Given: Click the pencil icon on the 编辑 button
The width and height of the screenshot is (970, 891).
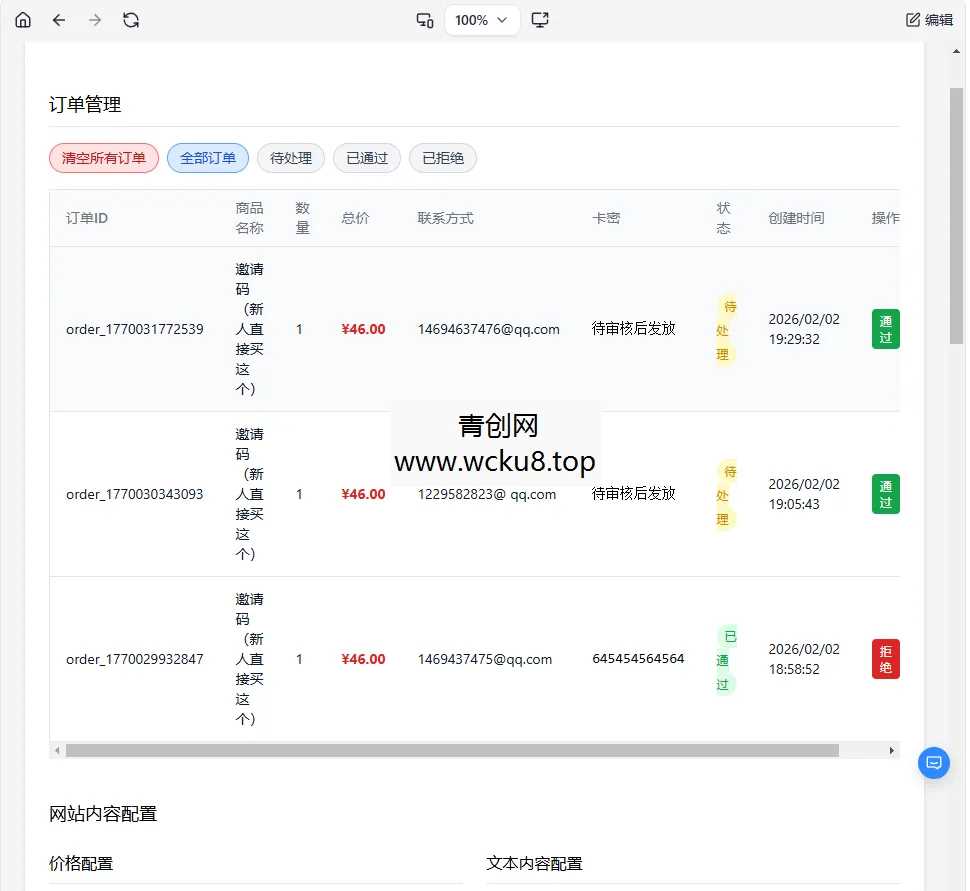Looking at the screenshot, I should (914, 18).
